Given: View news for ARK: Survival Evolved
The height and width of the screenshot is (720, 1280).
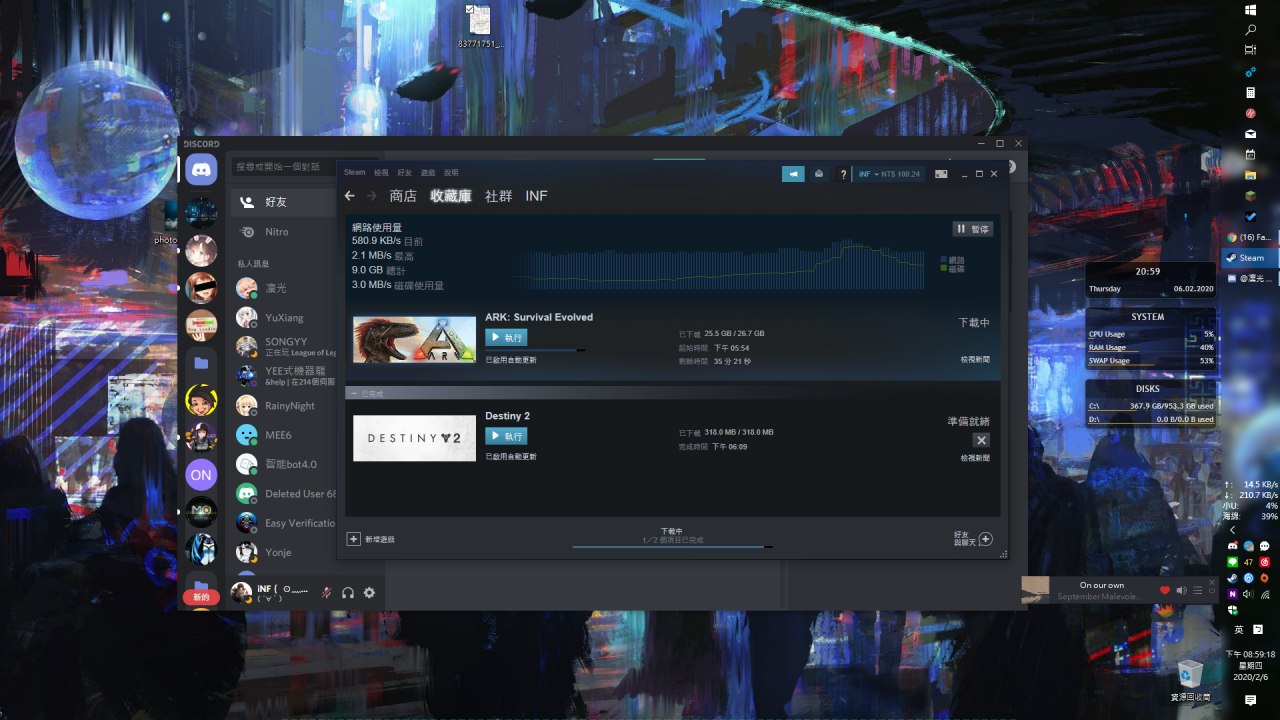Looking at the screenshot, I should (x=975, y=359).
